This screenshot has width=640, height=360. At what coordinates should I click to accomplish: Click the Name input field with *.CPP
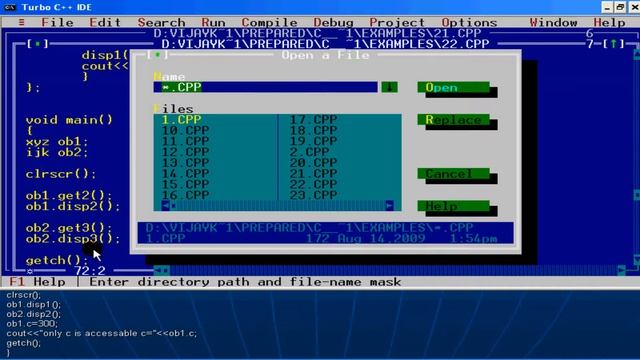click(265, 87)
